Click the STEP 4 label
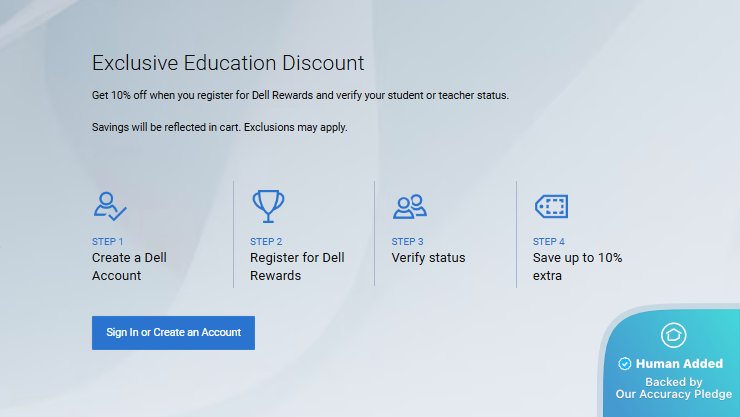This screenshot has width=740, height=417. point(549,241)
